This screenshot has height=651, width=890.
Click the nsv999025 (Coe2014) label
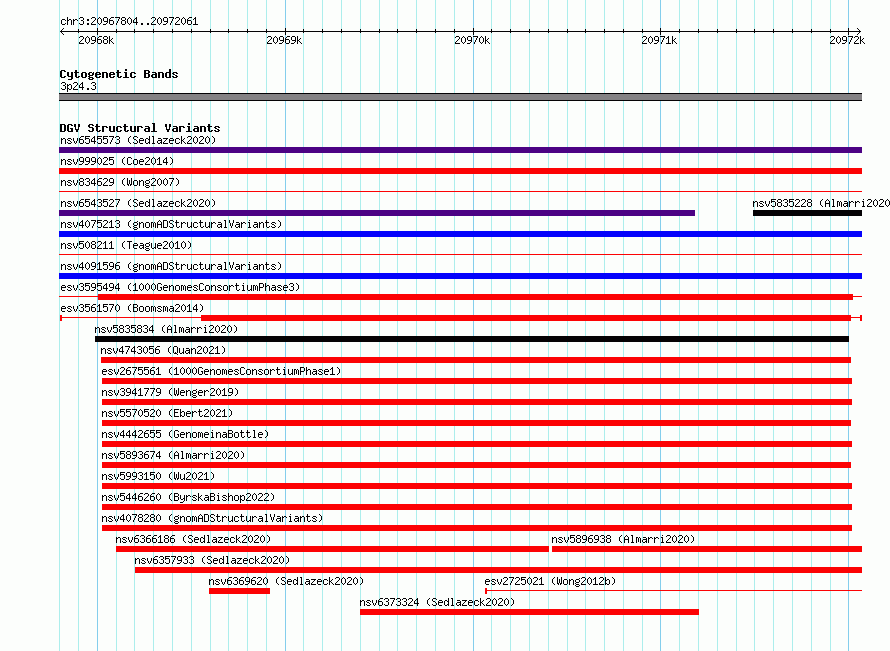(x=117, y=161)
